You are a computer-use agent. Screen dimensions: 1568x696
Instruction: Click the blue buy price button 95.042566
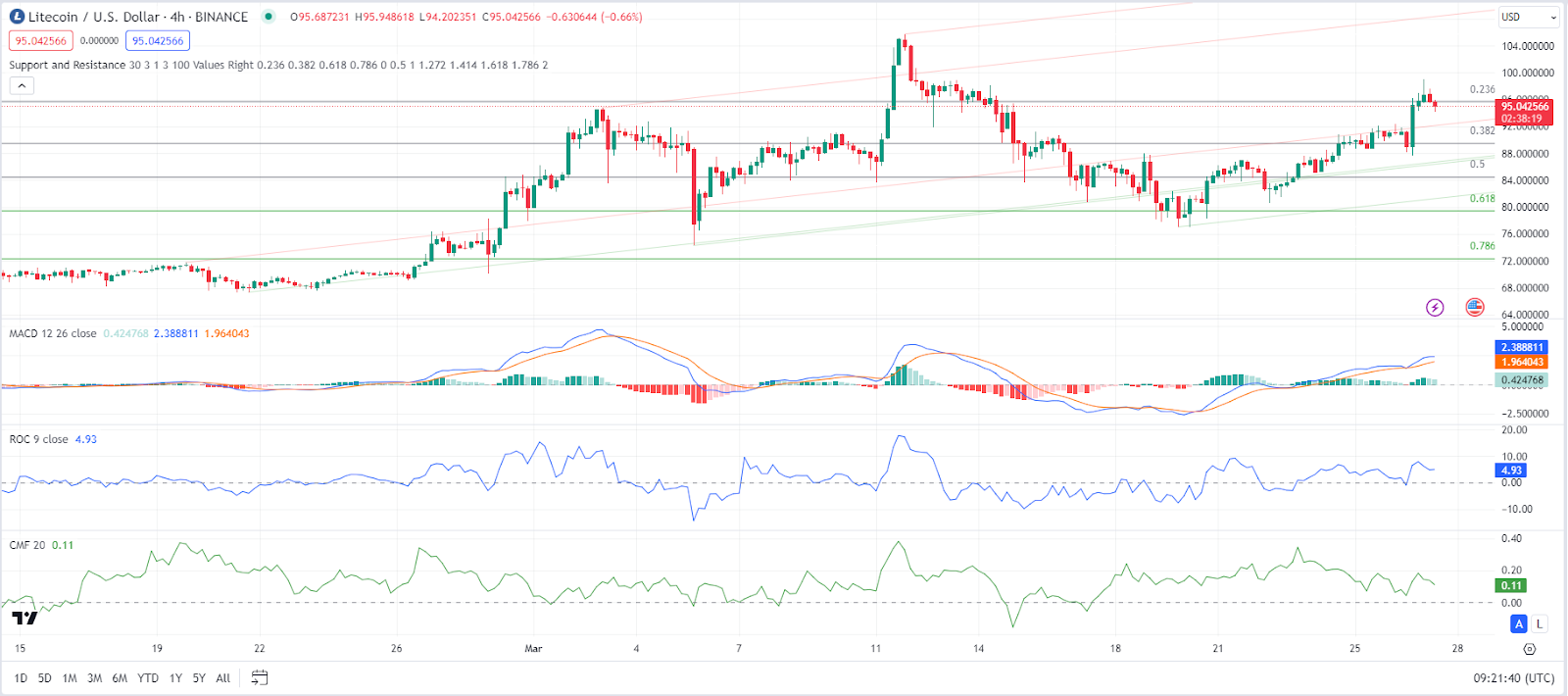(158, 41)
